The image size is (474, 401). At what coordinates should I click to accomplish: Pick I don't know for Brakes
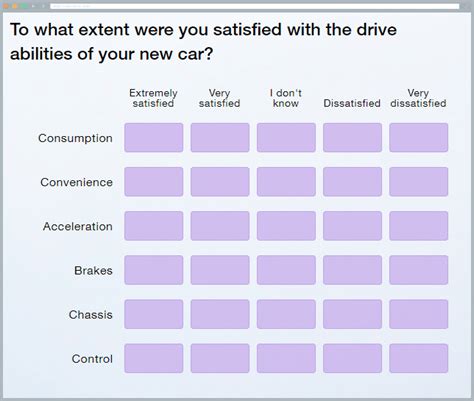pos(286,270)
